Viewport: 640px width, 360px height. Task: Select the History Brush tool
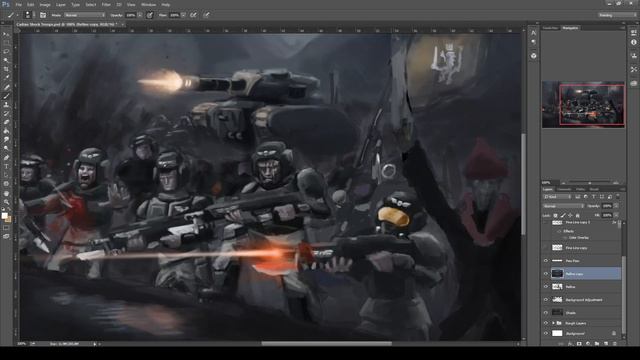pyautogui.click(x=6, y=113)
